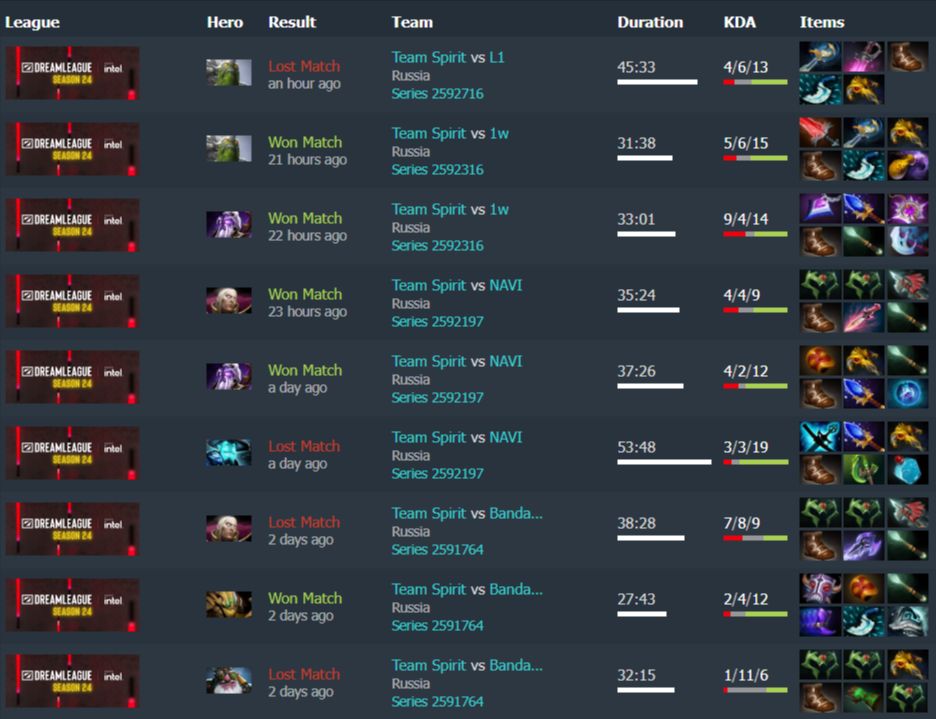Sort by the Duration column header
Screen dimensions: 936x719
point(650,22)
